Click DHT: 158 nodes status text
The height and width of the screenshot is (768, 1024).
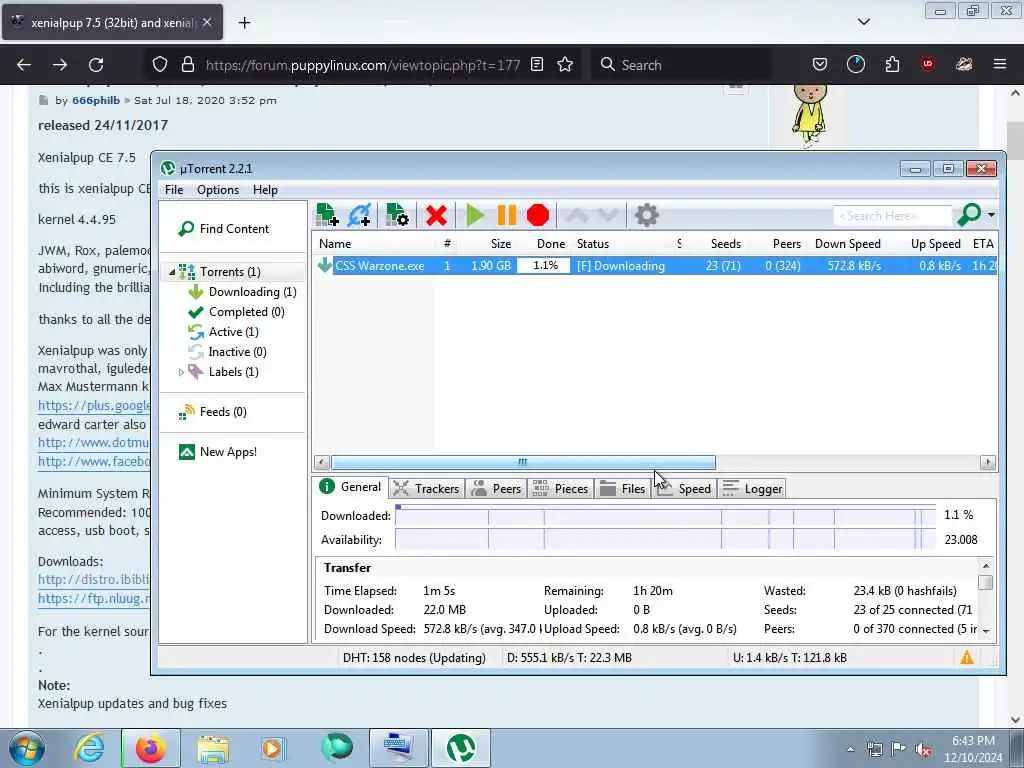tap(414, 658)
